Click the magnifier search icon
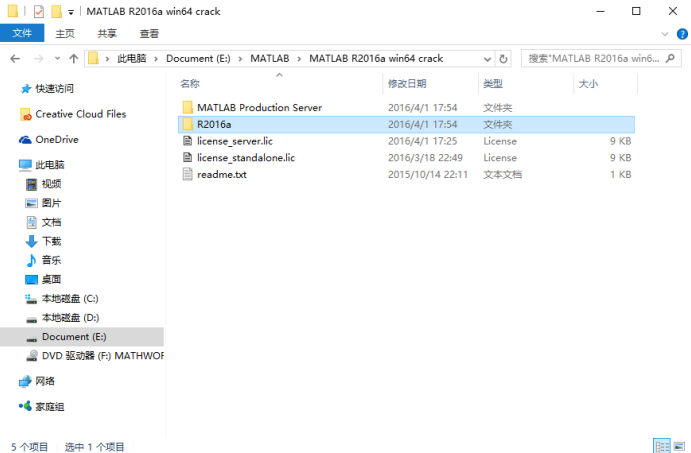 coord(670,58)
